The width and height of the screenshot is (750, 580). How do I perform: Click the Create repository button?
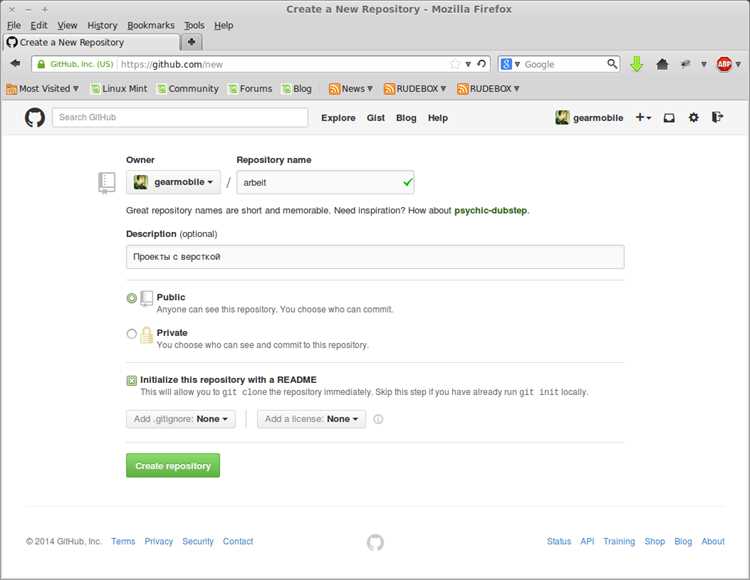(x=173, y=466)
